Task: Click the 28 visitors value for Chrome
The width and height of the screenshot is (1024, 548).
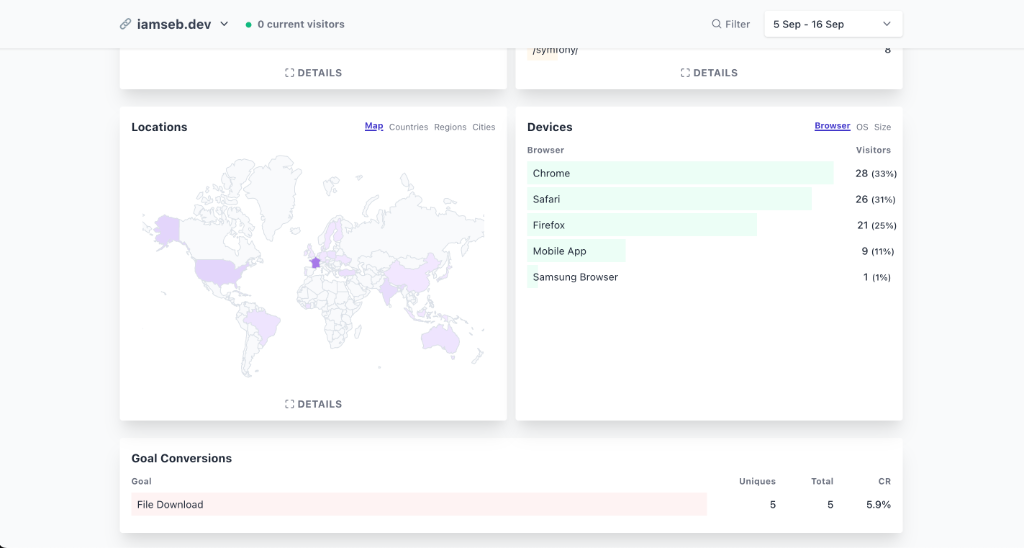Action: coord(861,173)
